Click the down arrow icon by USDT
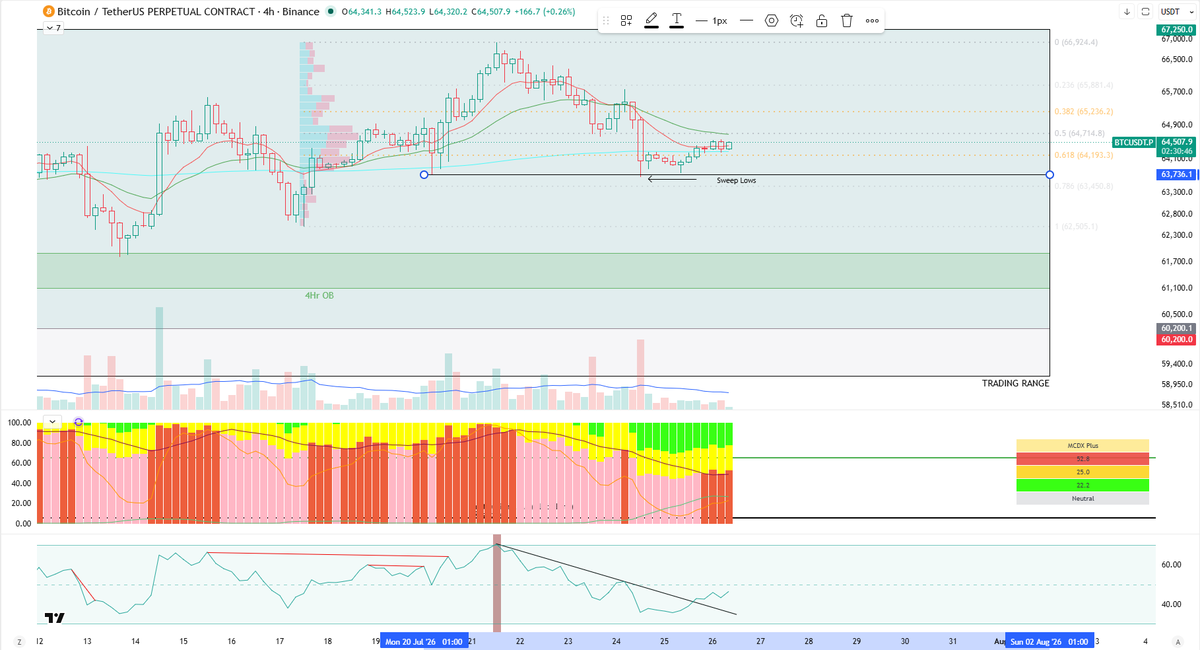This screenshot has height=650, width=1200. tap(1128, 12)
